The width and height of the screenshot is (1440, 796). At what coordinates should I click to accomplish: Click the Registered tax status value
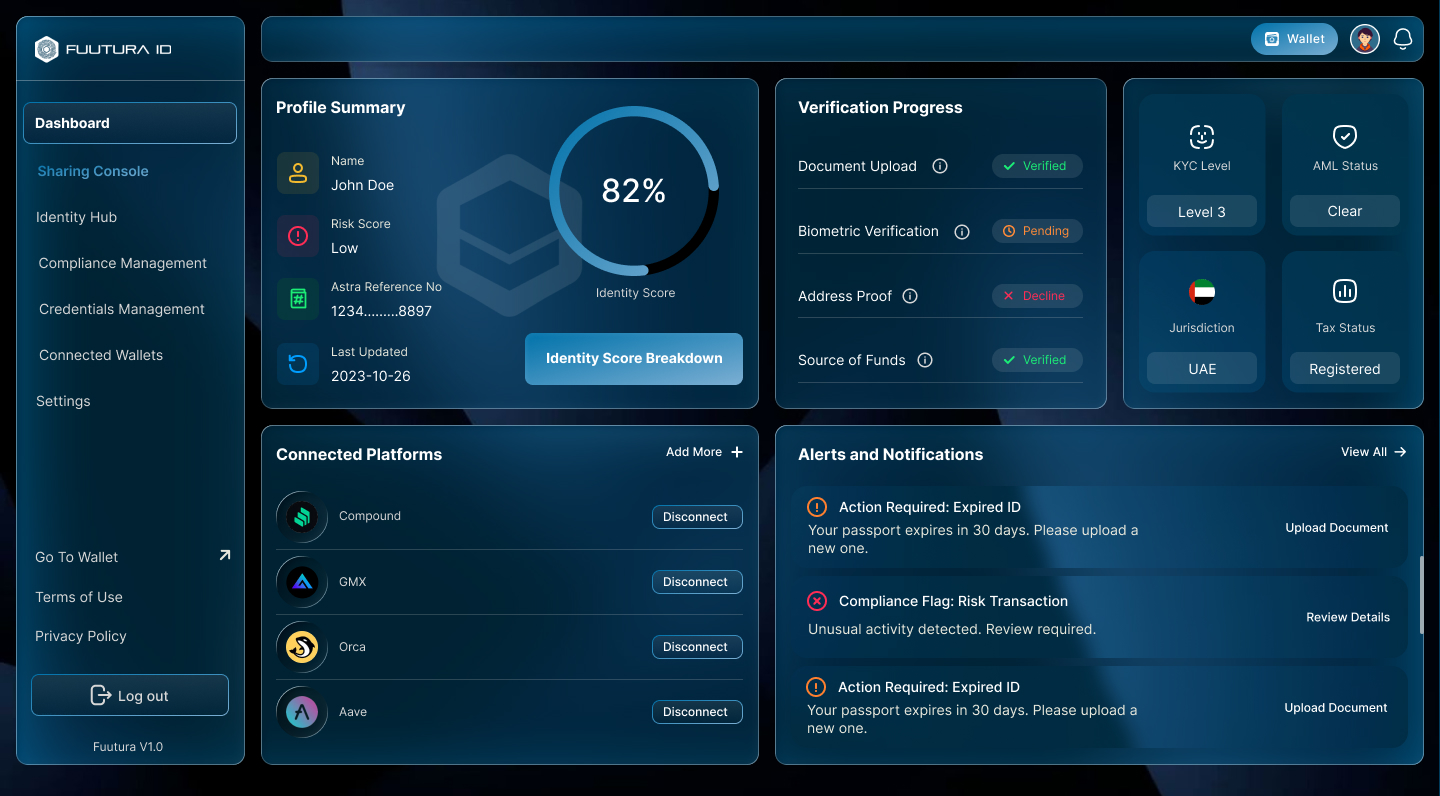pyautogui.click(x=1345, y=369)
